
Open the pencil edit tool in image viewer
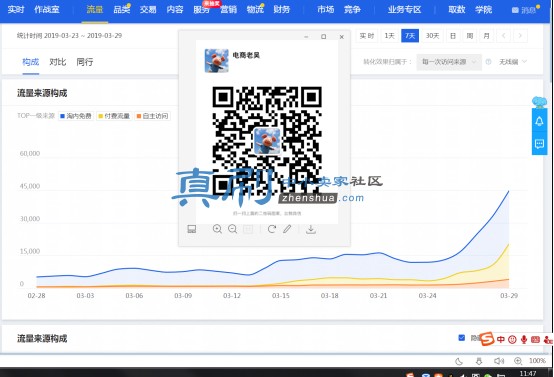coord(287,229)
